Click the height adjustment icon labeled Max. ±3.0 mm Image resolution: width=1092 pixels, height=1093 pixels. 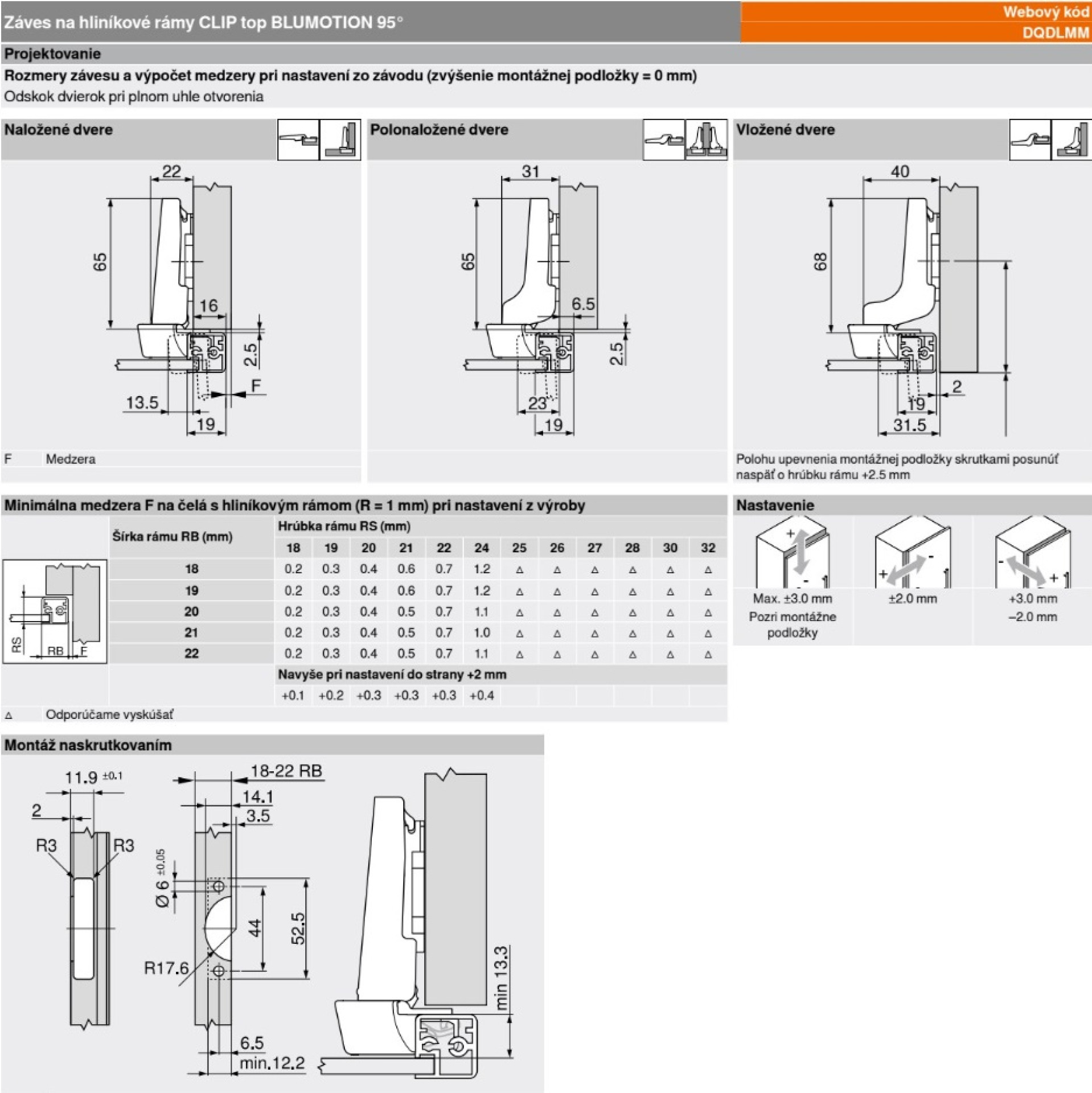tap(792, 553)
